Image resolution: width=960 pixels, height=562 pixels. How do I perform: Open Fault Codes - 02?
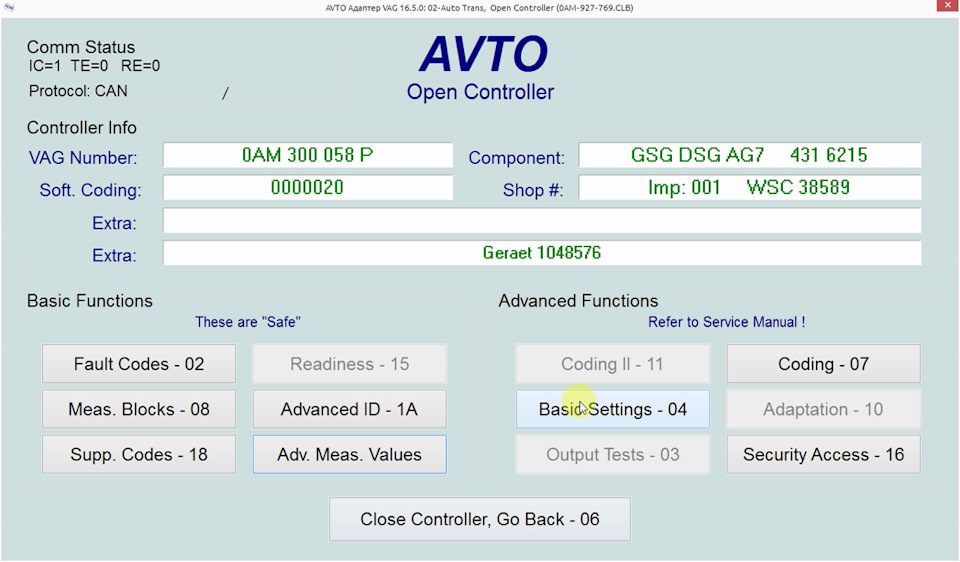(138, 364)
